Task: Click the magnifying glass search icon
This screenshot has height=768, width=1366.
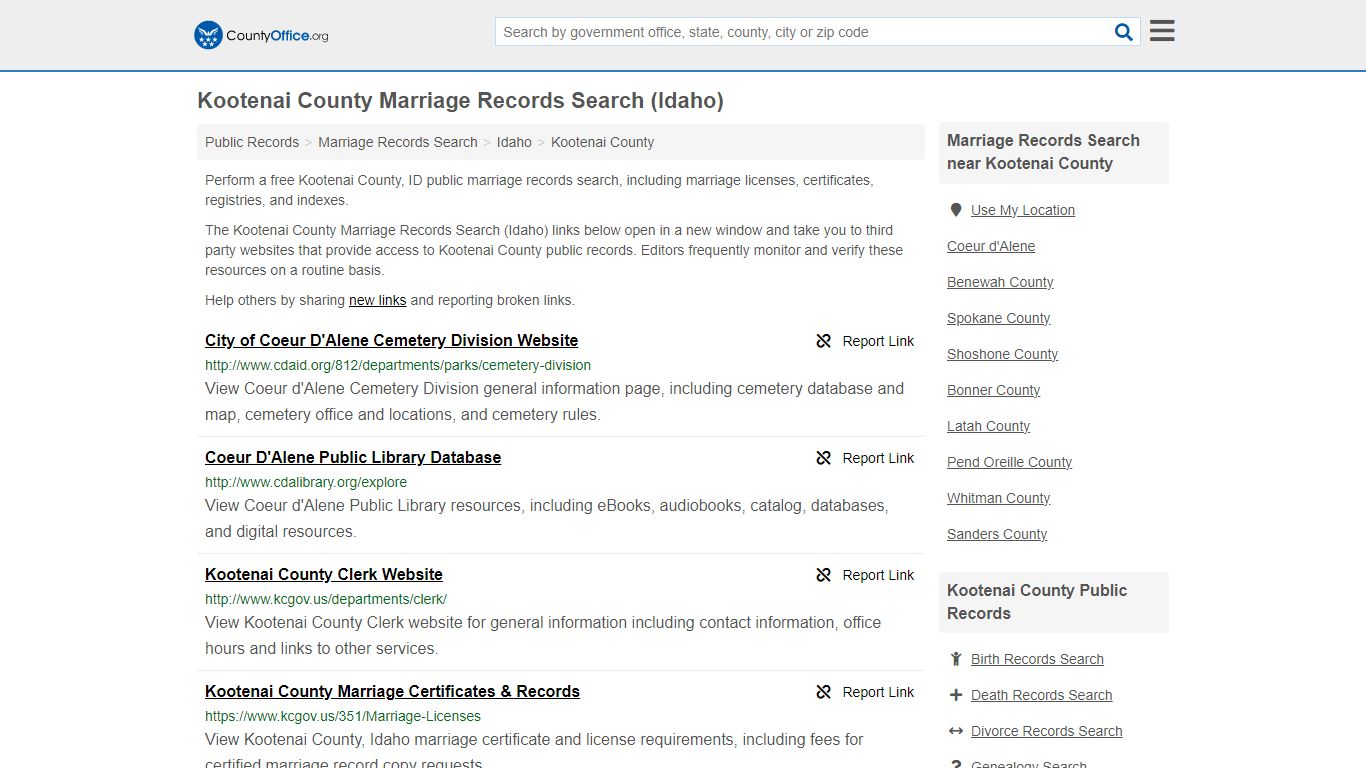Action: click(x=1124, y=32)
